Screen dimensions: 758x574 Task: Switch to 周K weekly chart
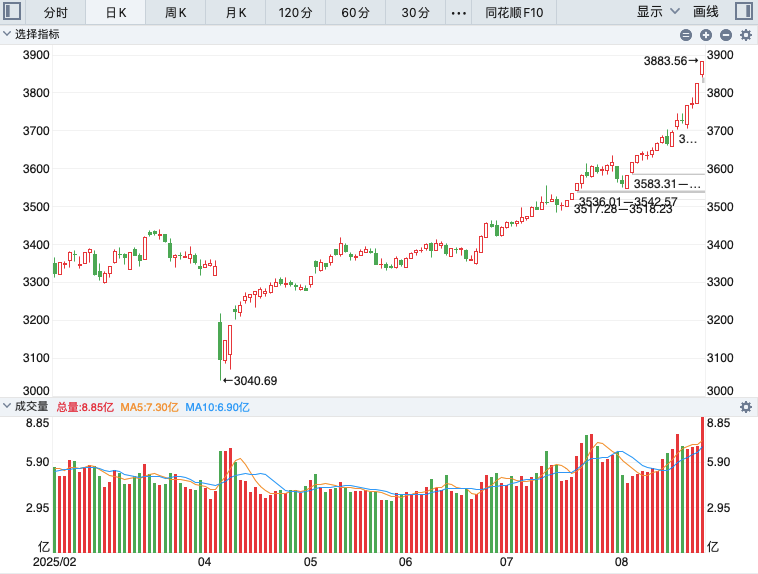(x=175, y=12)
